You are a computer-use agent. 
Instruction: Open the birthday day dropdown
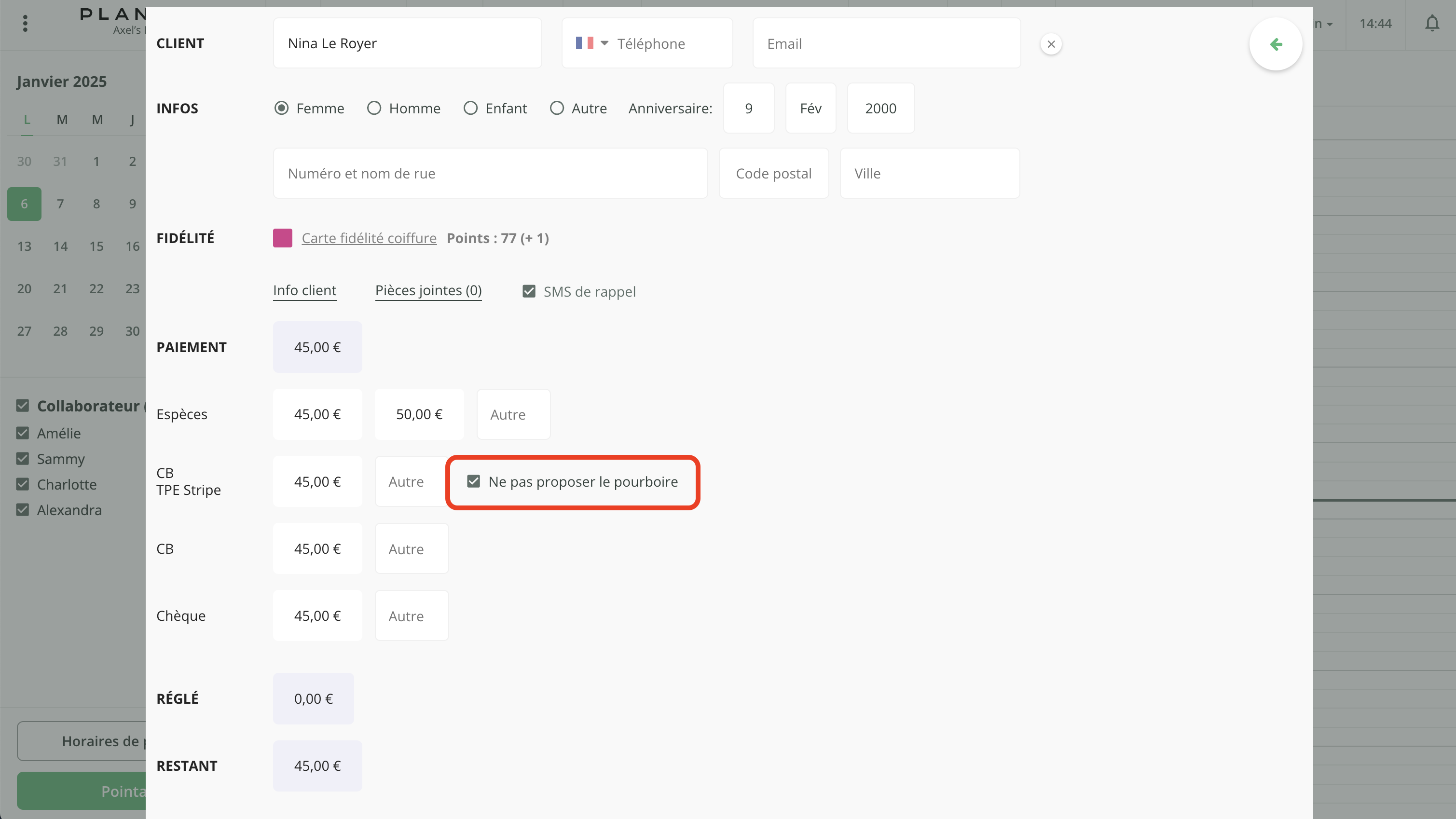[748, 108]
